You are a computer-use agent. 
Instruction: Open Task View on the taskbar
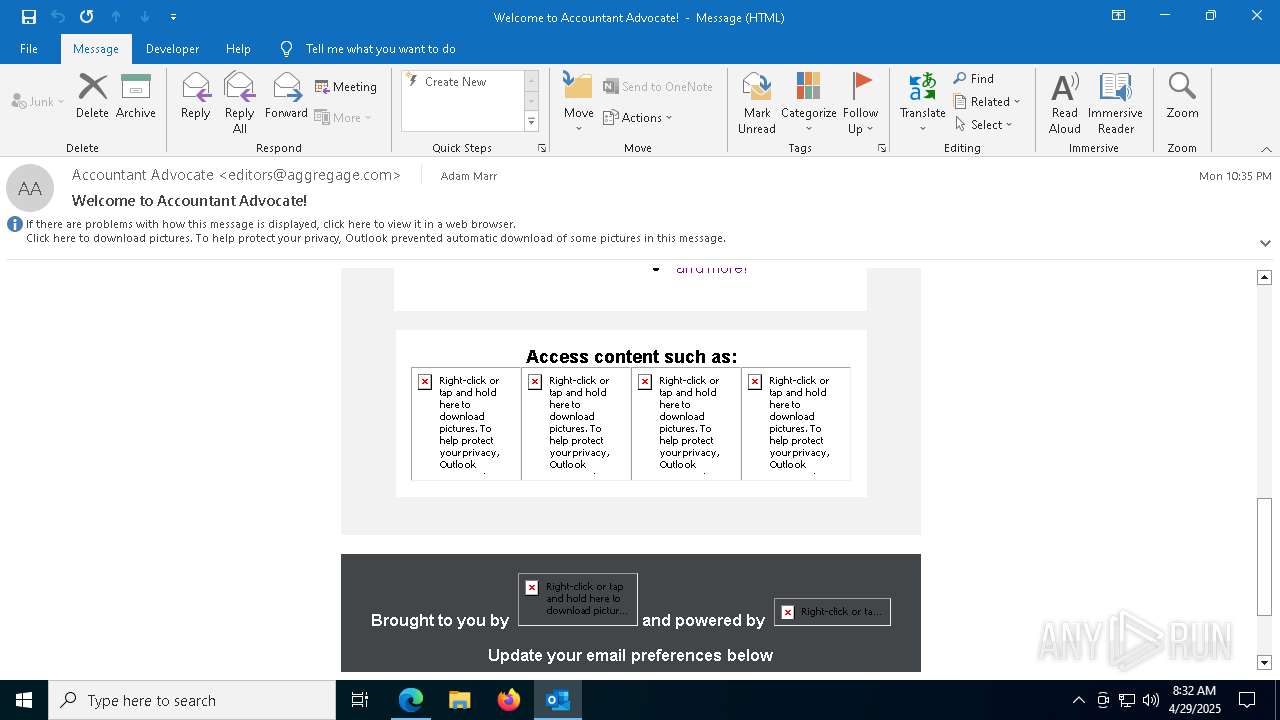point(360,700)
